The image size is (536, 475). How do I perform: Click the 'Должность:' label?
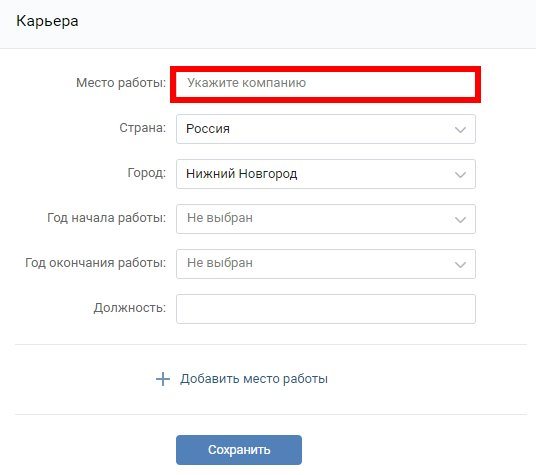point(130,308)
